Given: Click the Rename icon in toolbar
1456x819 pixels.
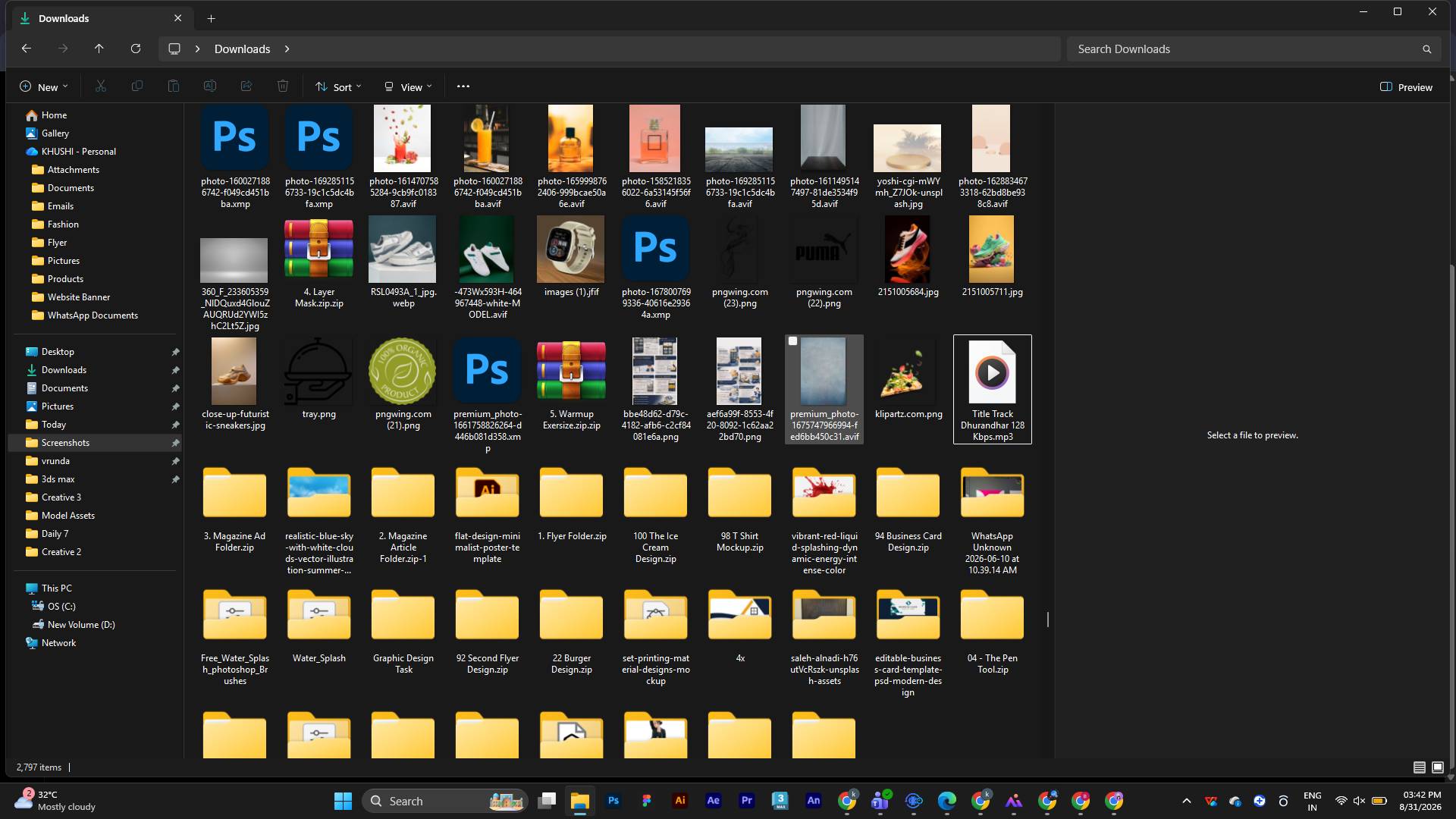Looking at the screenshot, I should point(210,86).
